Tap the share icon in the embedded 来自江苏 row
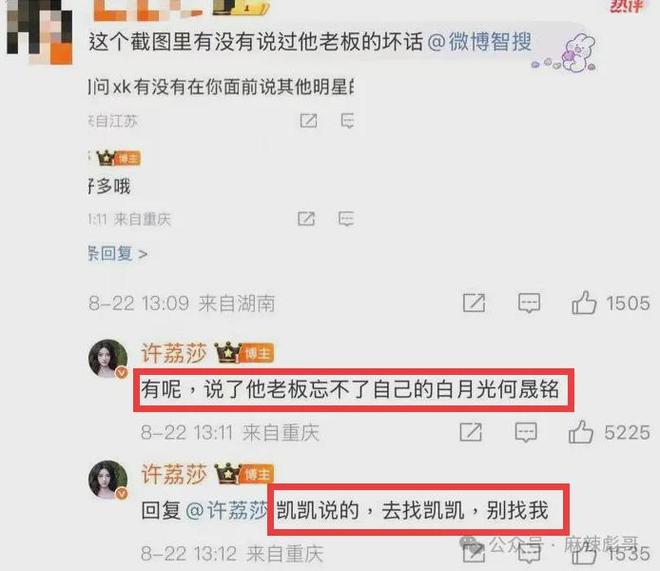This screenshot has height=571, width=660. tap(308, 121)
